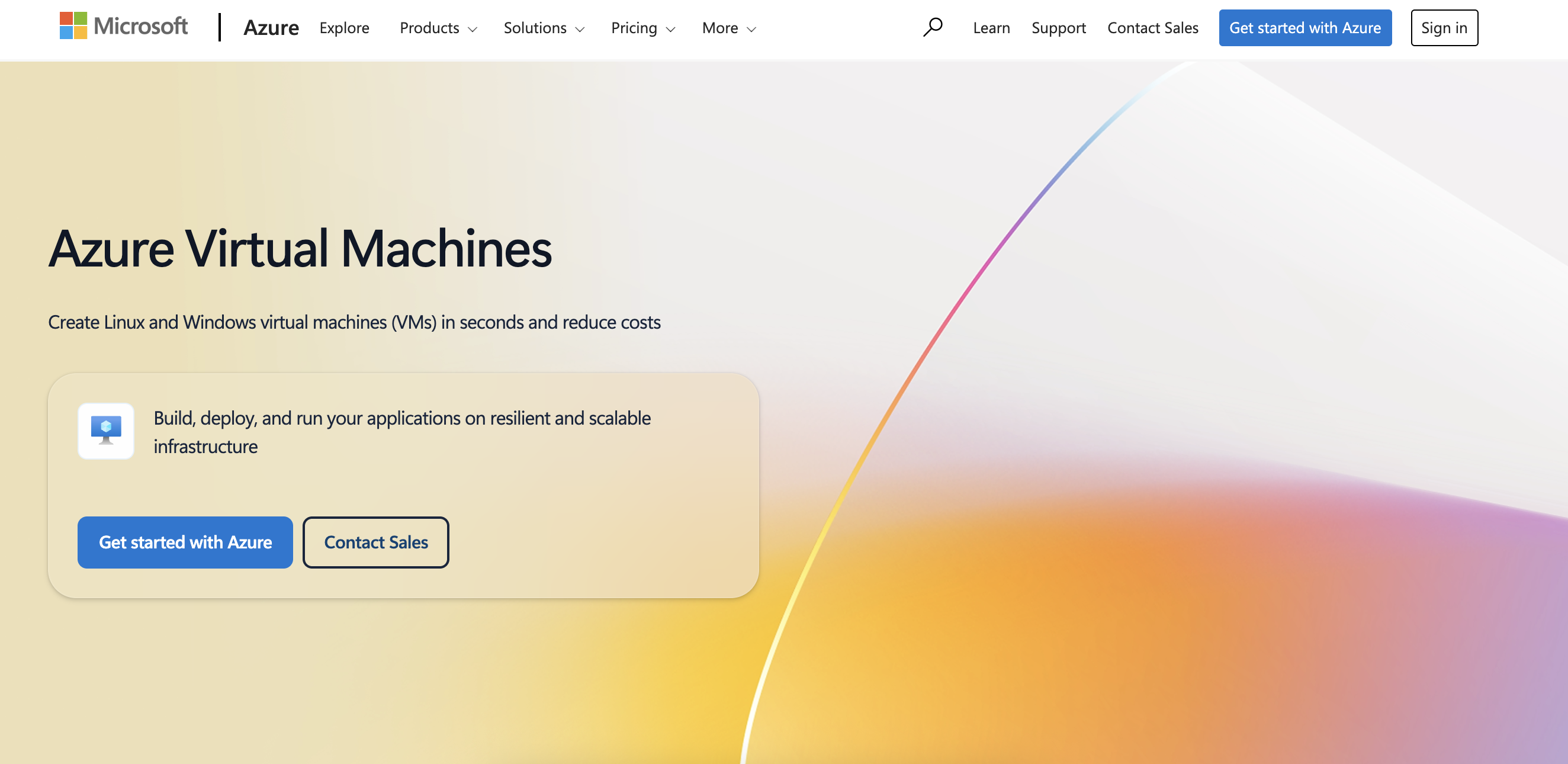This screenshot has width=1568, height=764.
Task: Click the outlined Contact Sales button
Action: 375,542
